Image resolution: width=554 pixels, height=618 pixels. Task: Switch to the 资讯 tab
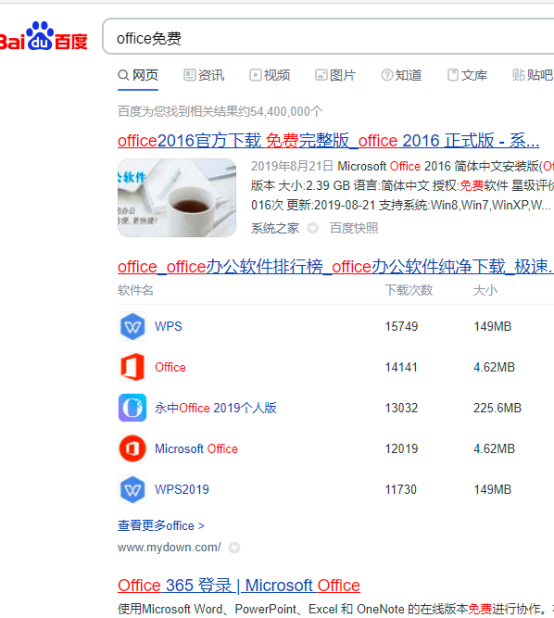coord(204,75)
